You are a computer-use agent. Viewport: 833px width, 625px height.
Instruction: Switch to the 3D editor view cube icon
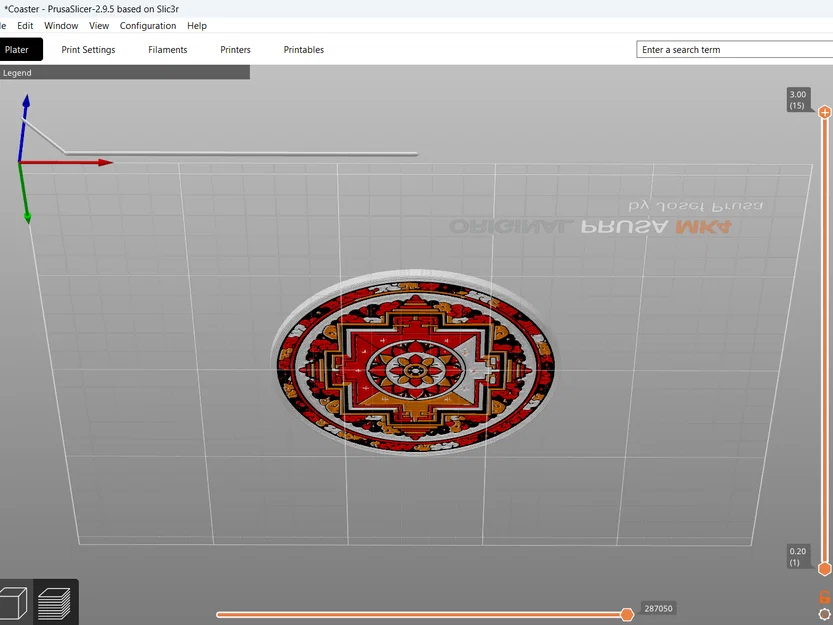(x=13, y=603)
